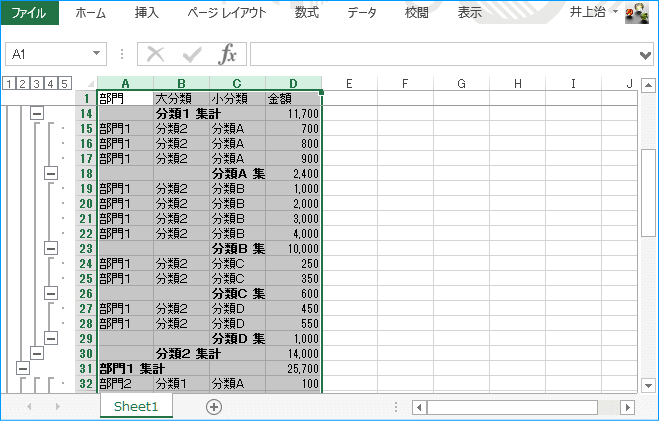Collapse the 分類2 集計 group at row 30
The width and height of the screenshot is (659, 421).
coord(37,353)
